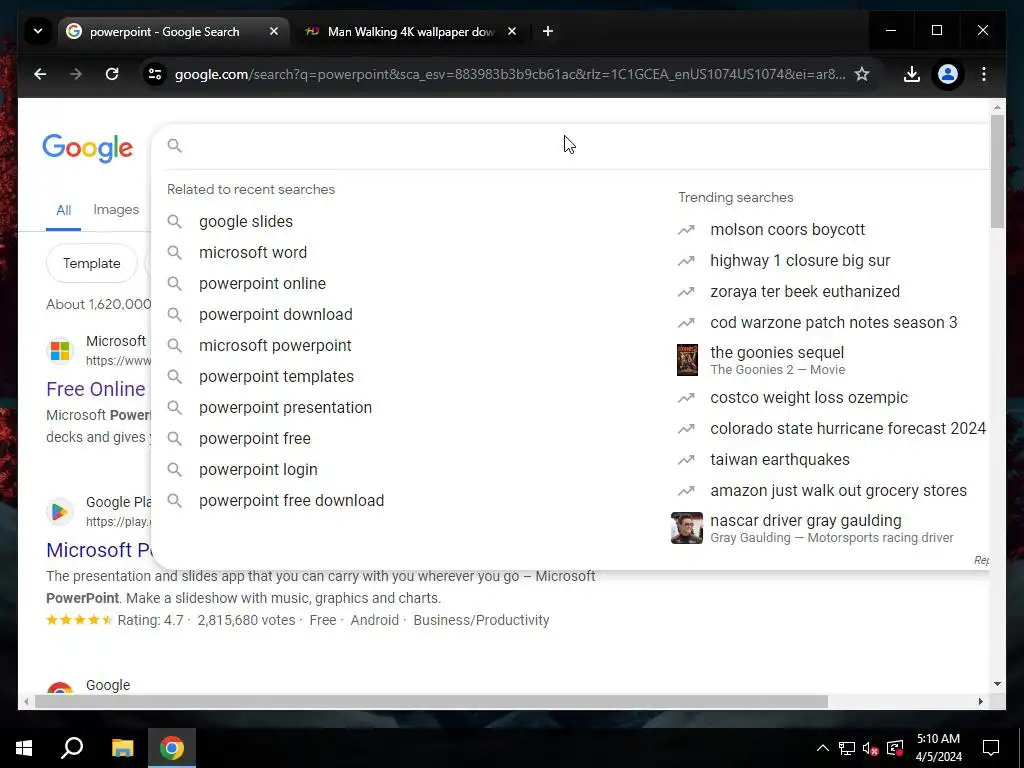Bookmark this page with the star icon
This screenshot has width=1024, height=768.
[x=862, y=74]
